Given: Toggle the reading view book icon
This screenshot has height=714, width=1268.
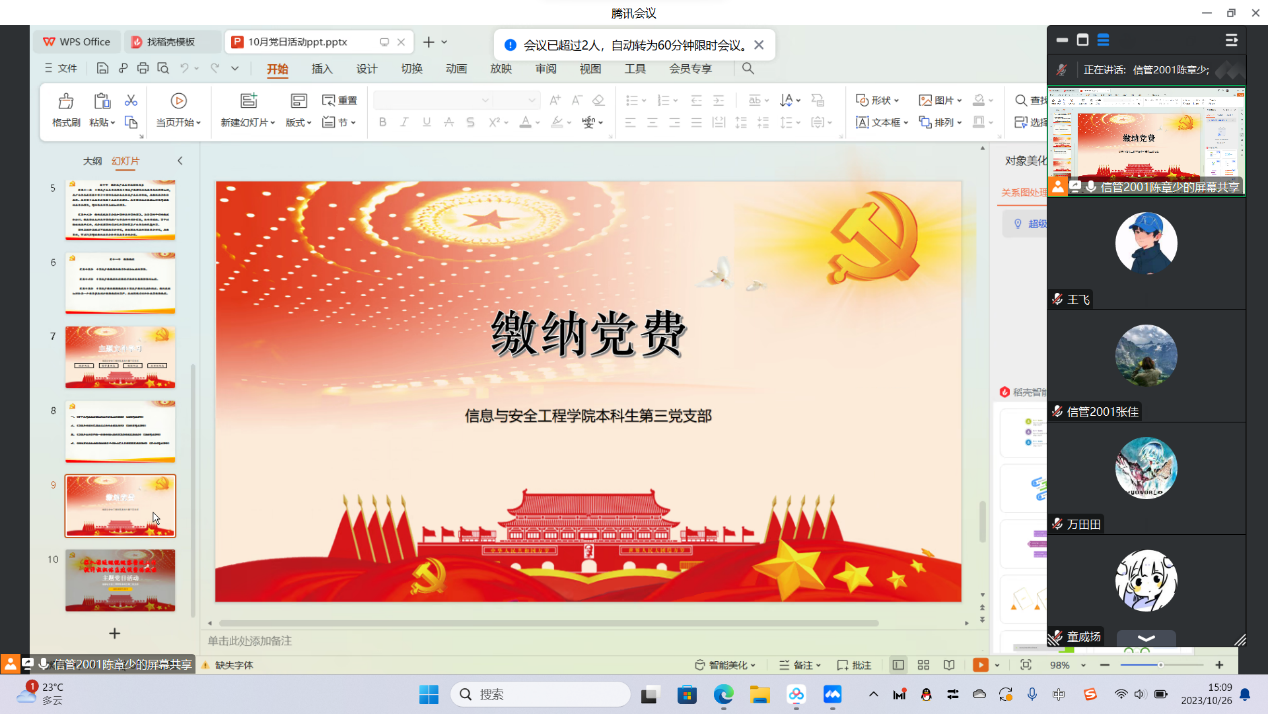Looking at the screenshot, I should [949, 665].
